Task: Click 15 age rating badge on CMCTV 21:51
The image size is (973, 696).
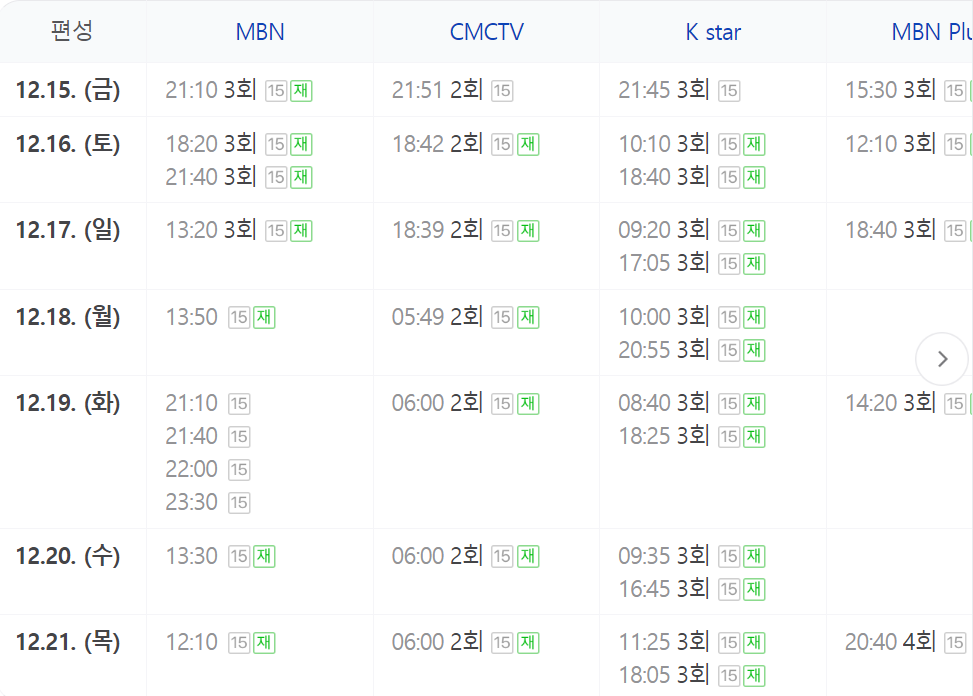Action: [x=502, y=91]
